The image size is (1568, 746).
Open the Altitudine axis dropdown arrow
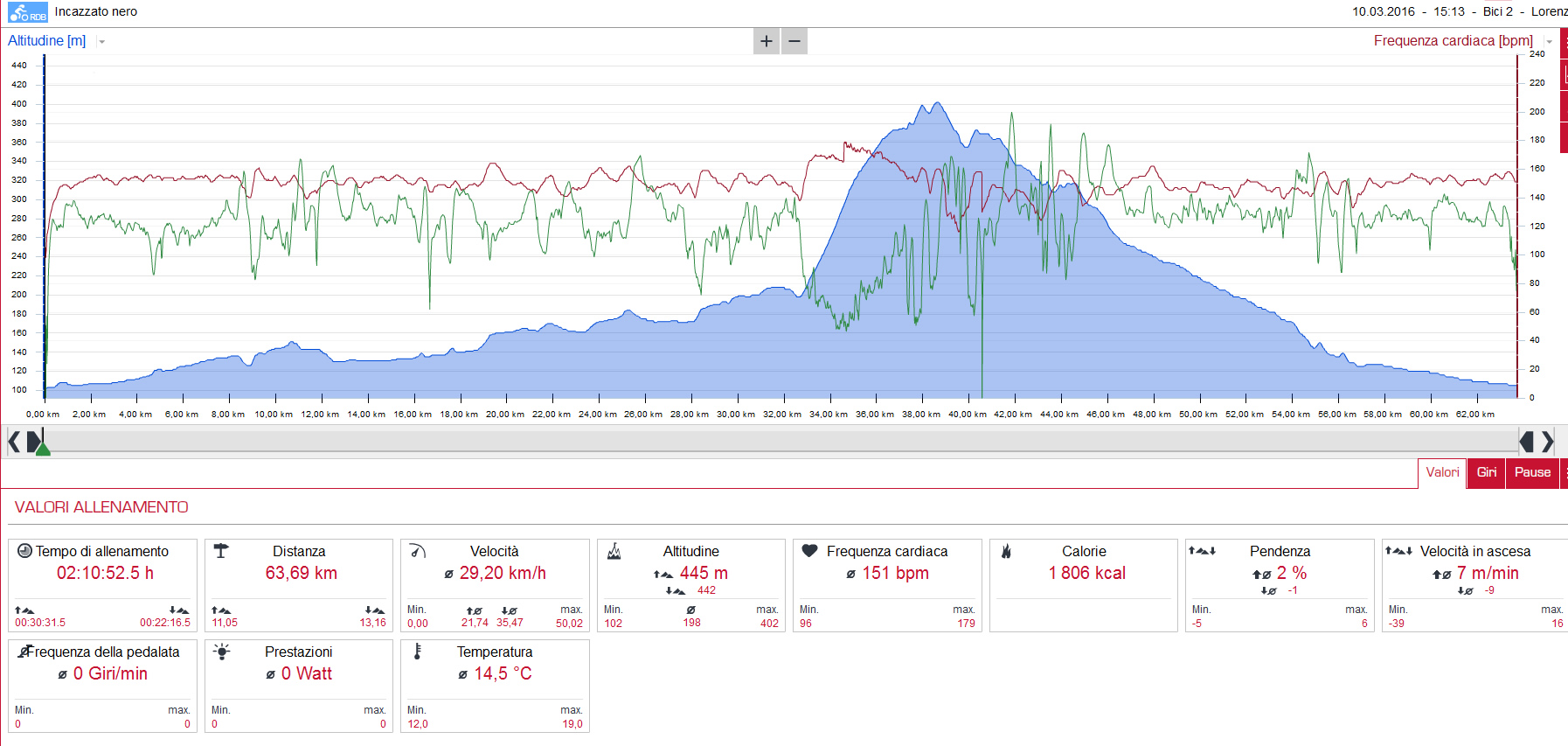(x=101, y=42)
